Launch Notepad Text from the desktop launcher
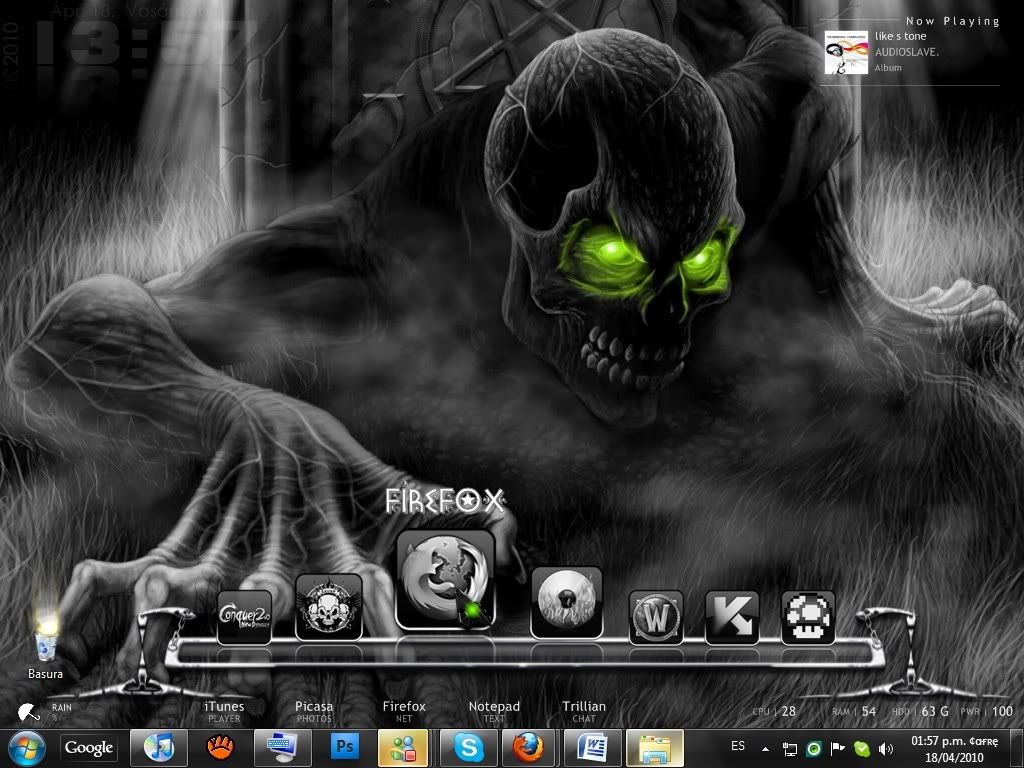The height and width of the screenshot is (768, 1024). (494, 711)
